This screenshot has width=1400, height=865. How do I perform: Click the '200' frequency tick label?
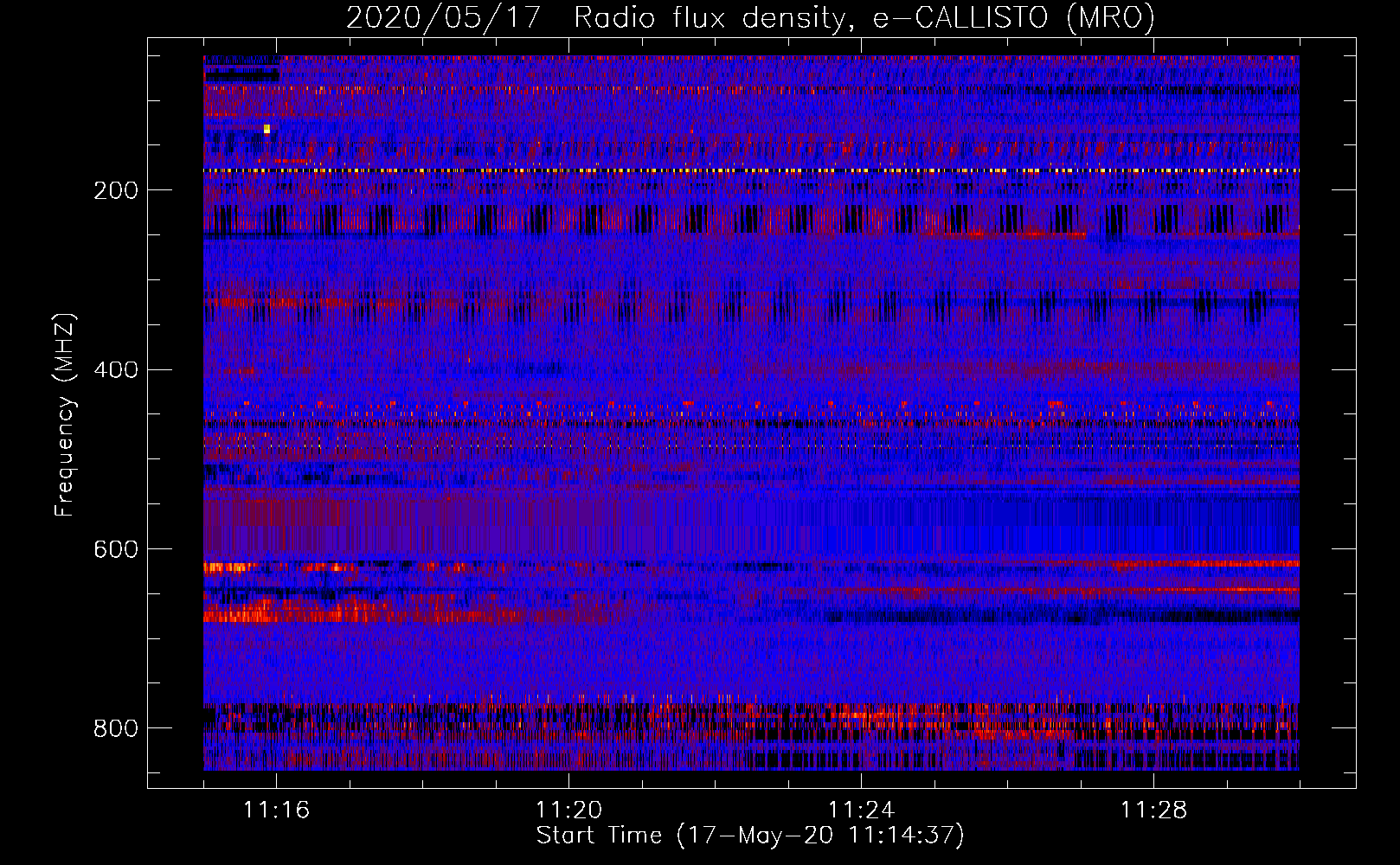pyautogui.click(x=116, y=191)
